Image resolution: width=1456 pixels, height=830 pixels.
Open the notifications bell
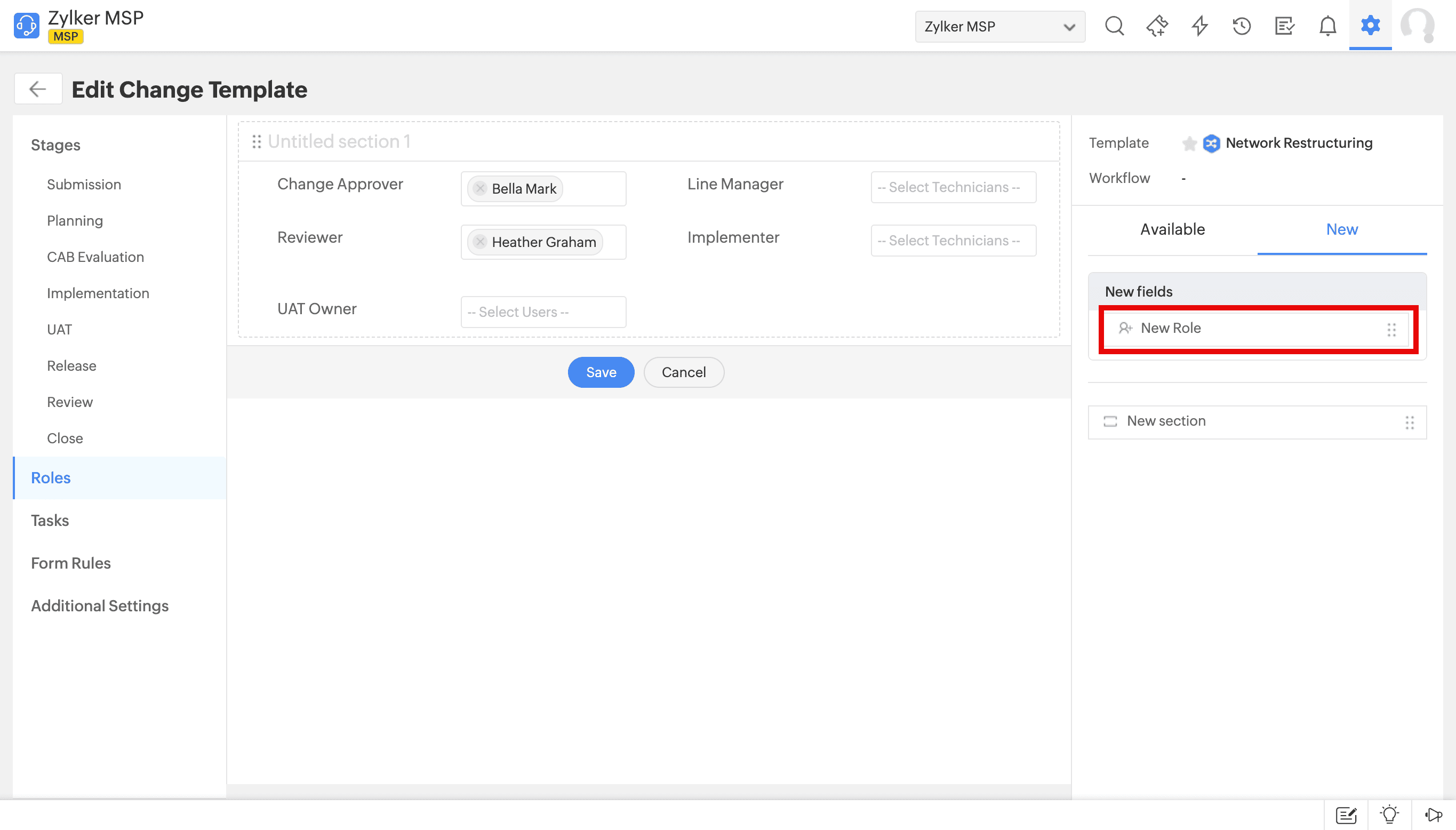tap(1327, 26)
